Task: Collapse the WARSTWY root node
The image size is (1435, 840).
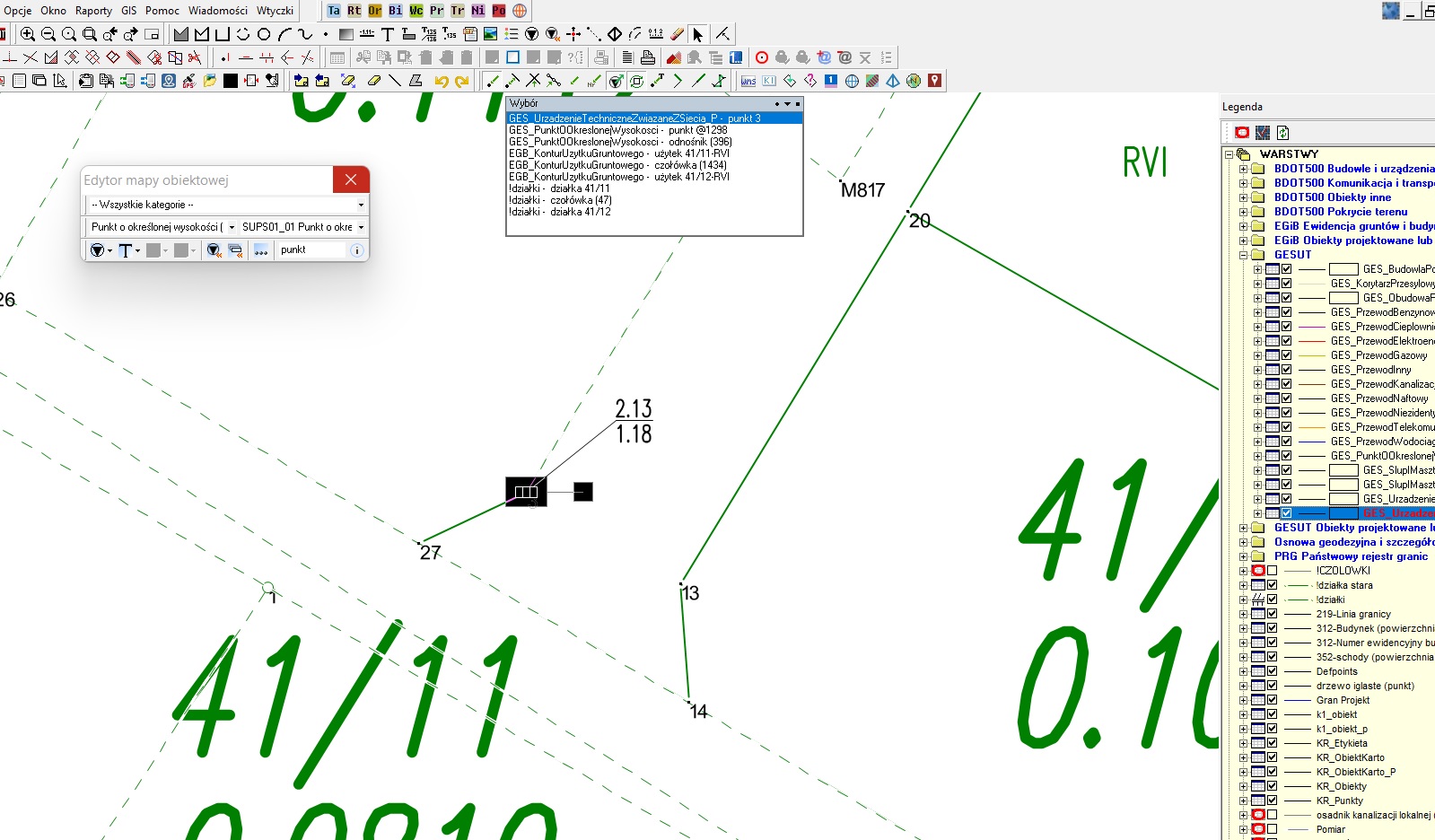Action: tap(1229, 154)
